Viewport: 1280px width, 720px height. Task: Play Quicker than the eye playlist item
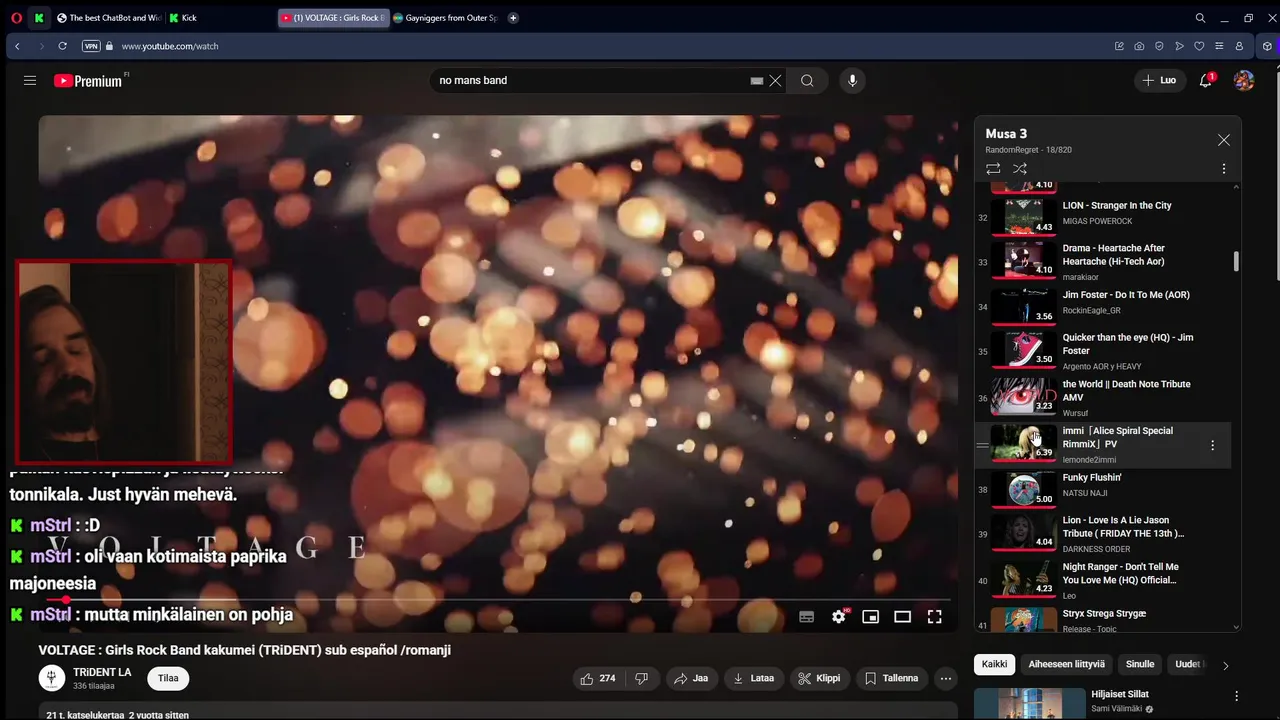pyautogui.click(x=1104, y=352)
